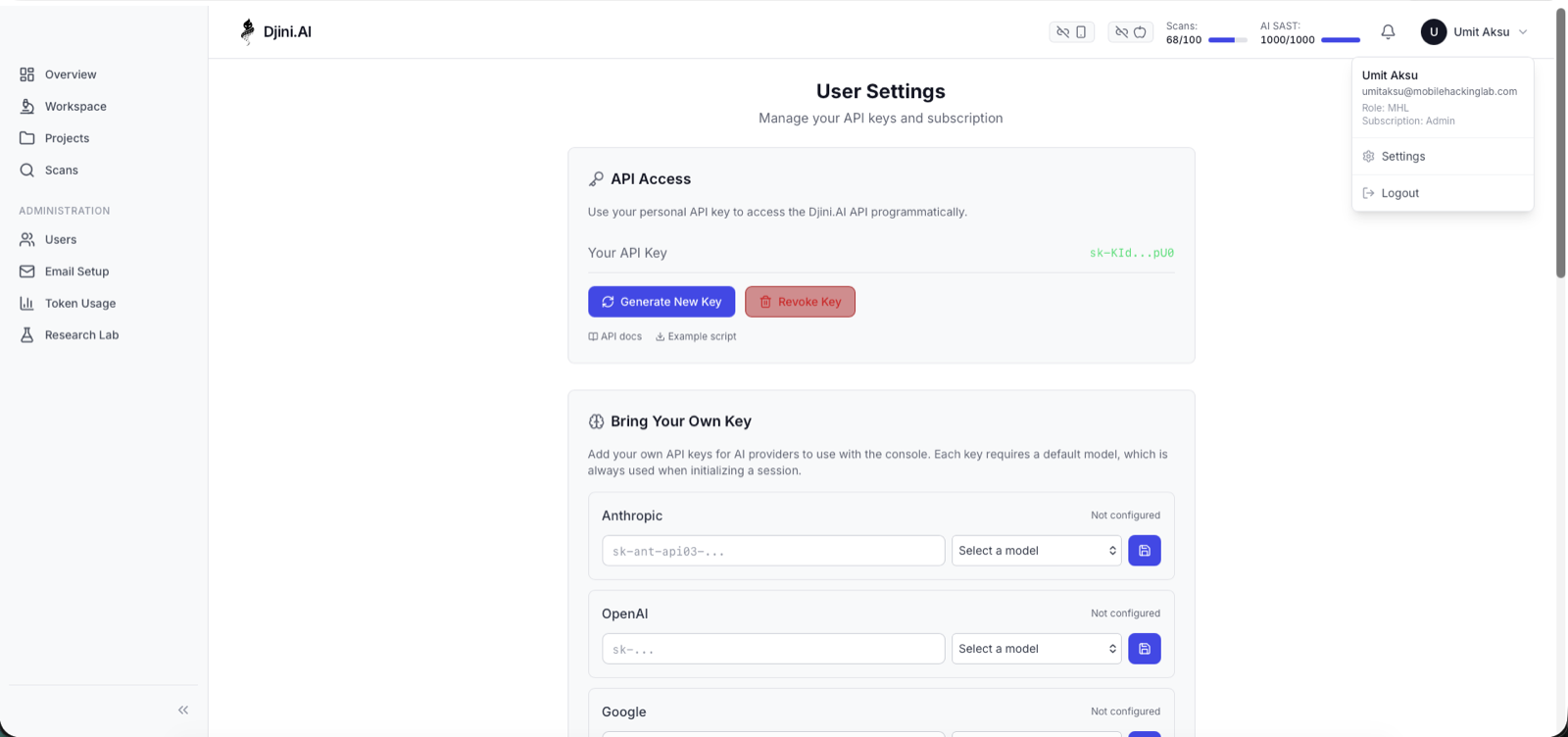Click the disconnected Apple device status icon
Screen dimensions: 1568x737
coord(1130,32)
